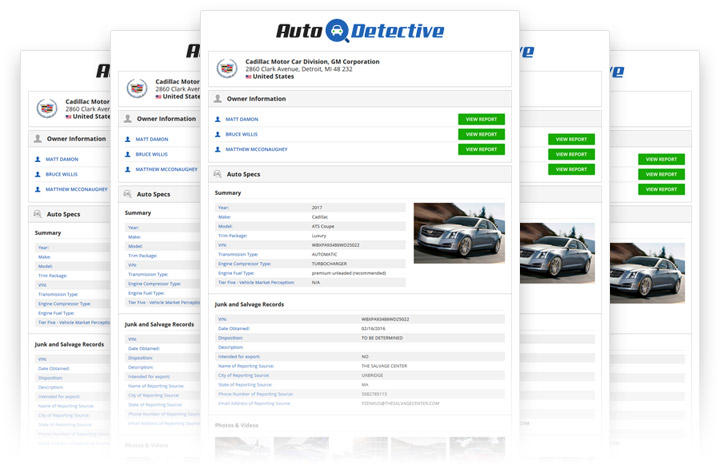The width and height of the screenshot is (720, 464).
Task: Click Auto Specs search icon in near-left report
Action: point(128,194)
